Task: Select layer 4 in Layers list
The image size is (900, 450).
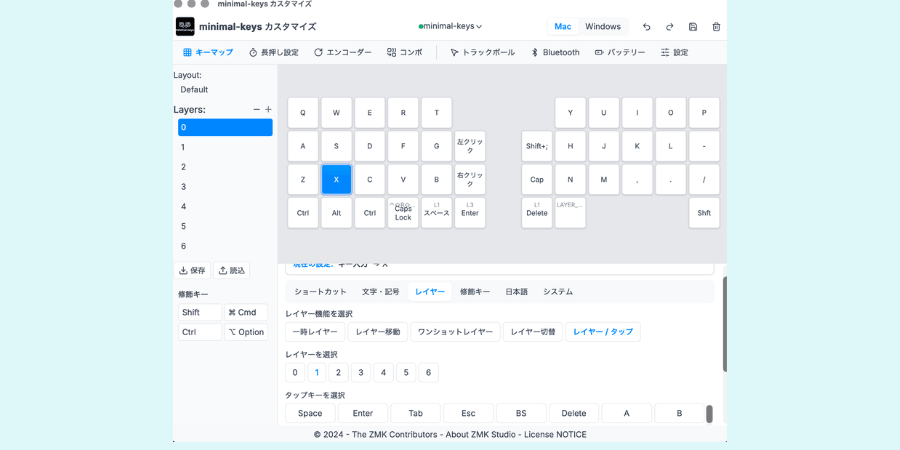Action: click(225, 207)
